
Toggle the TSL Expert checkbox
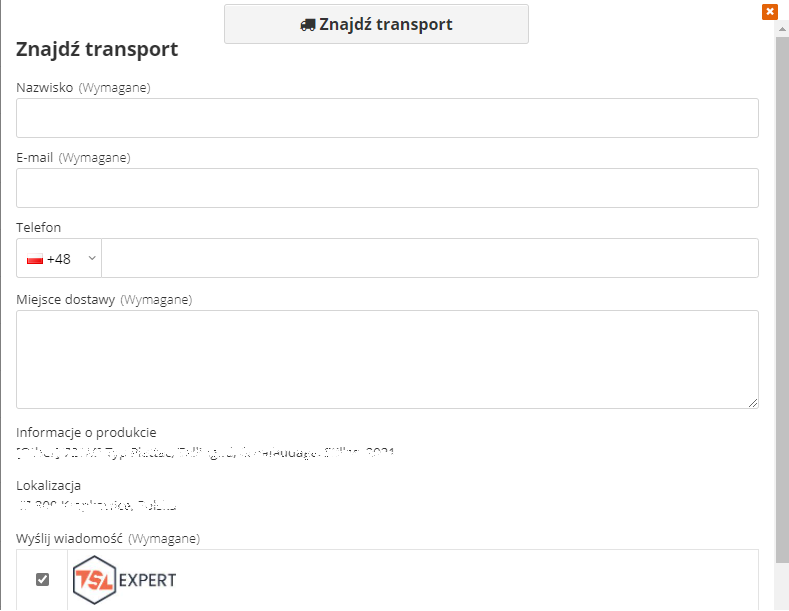pyautogui.click(x=43, y=580)
